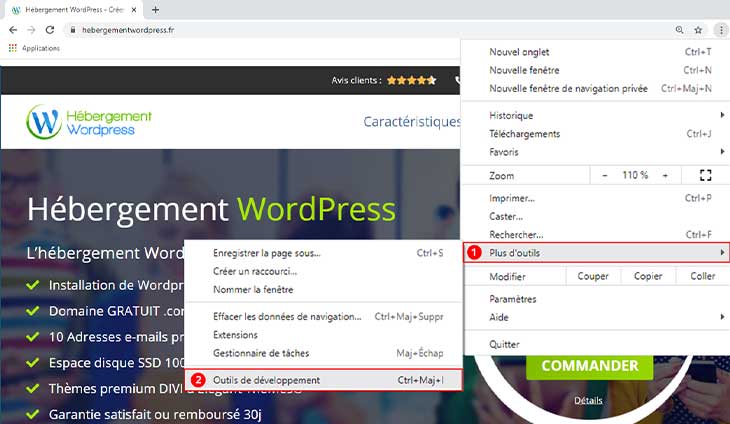
Task: Click the Avis clients star rating
Action: pos(412,81)
